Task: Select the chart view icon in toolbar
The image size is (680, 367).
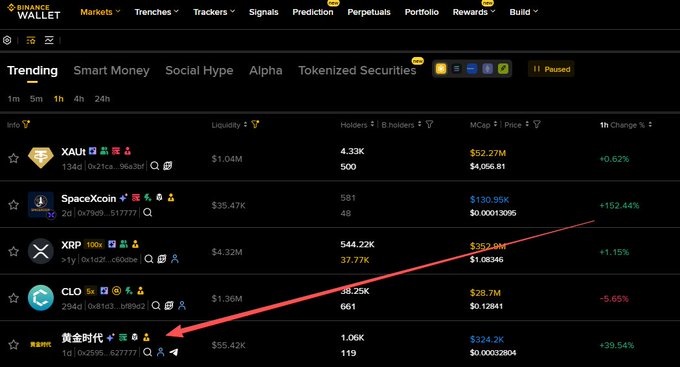Action: tap(49, 40)
